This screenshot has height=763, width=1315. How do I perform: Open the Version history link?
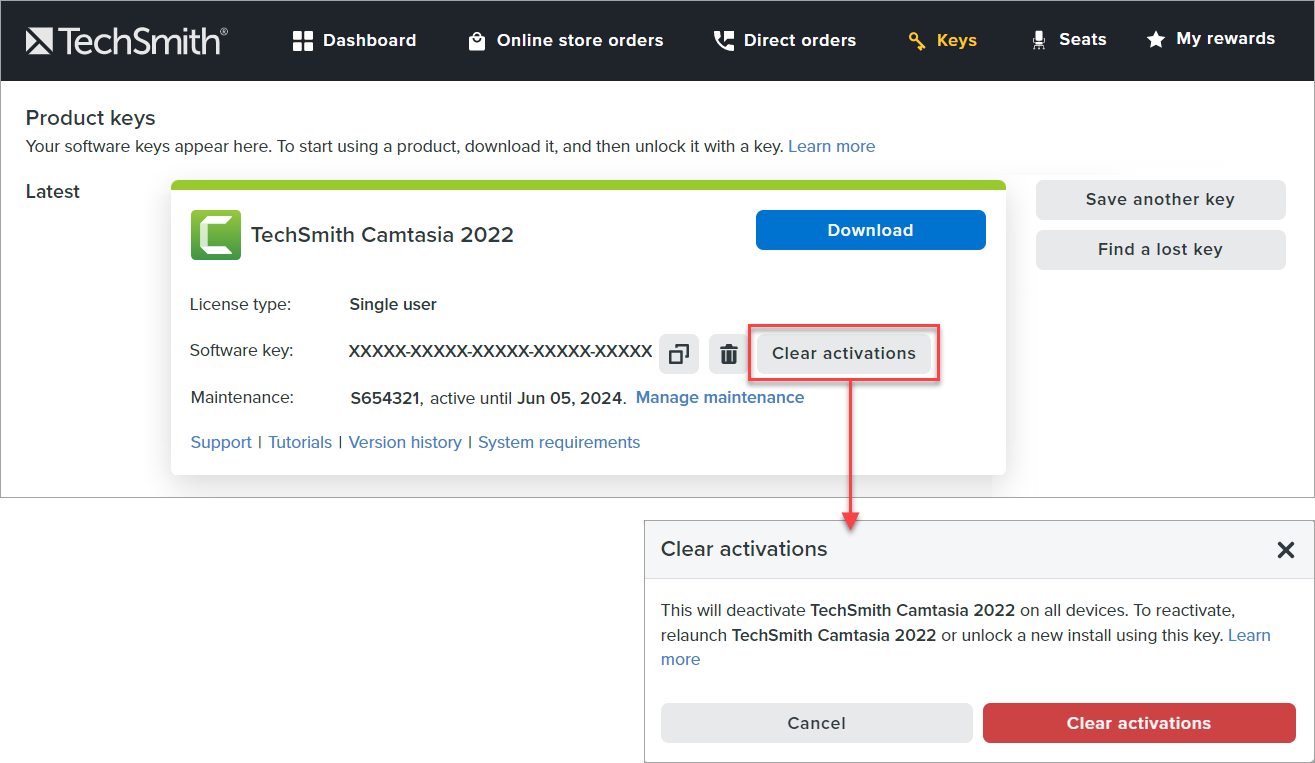(x=404, y=441)
